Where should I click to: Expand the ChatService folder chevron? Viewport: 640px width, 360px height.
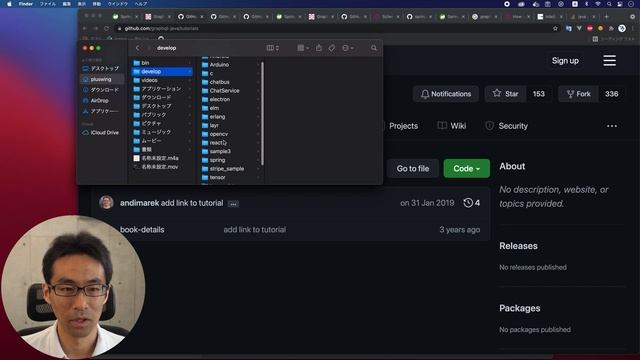click(x=258, y=91)
